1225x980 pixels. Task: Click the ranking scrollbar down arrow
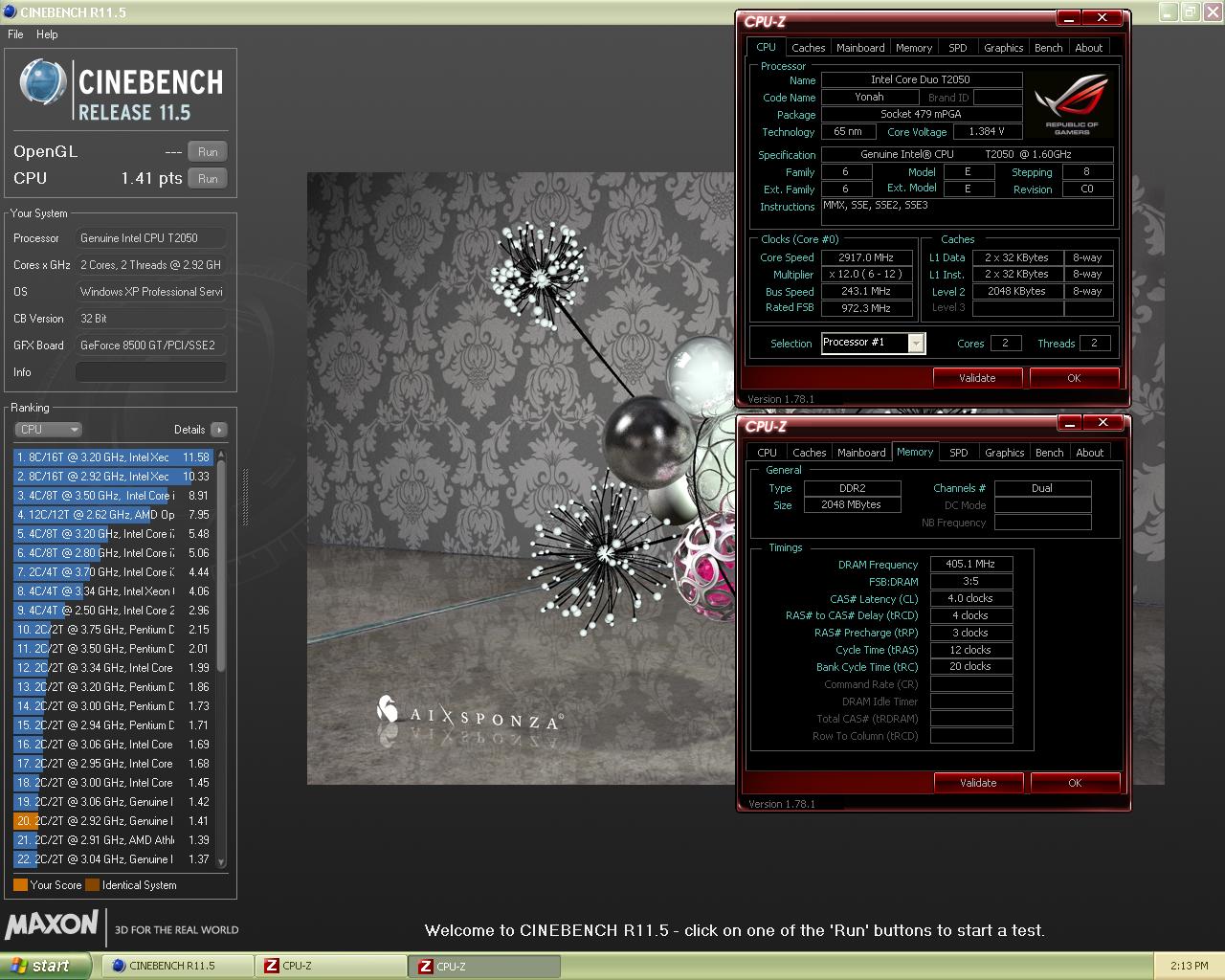click(221, 862)
